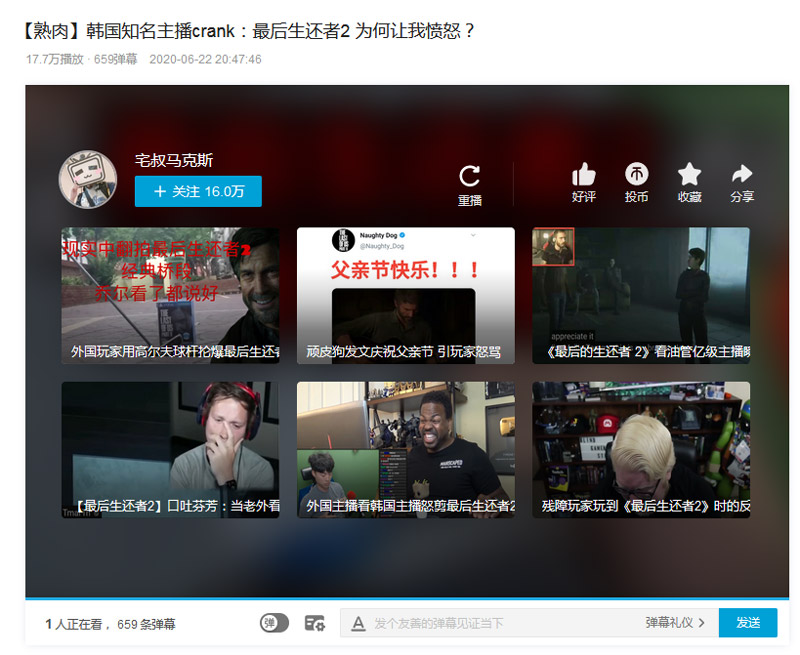Favorite the video with star icon

(690, 175)
